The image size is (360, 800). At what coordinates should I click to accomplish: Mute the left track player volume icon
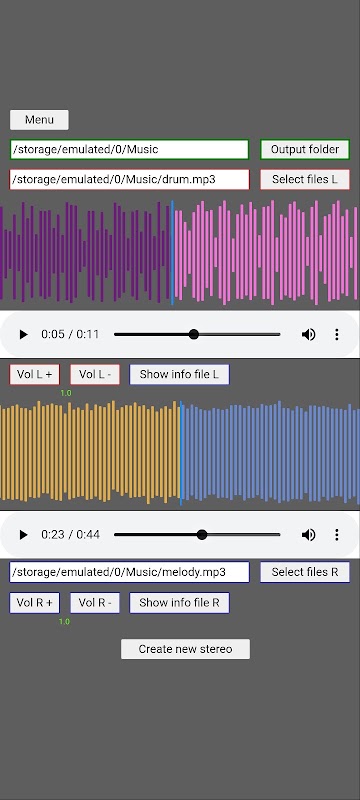308,335
